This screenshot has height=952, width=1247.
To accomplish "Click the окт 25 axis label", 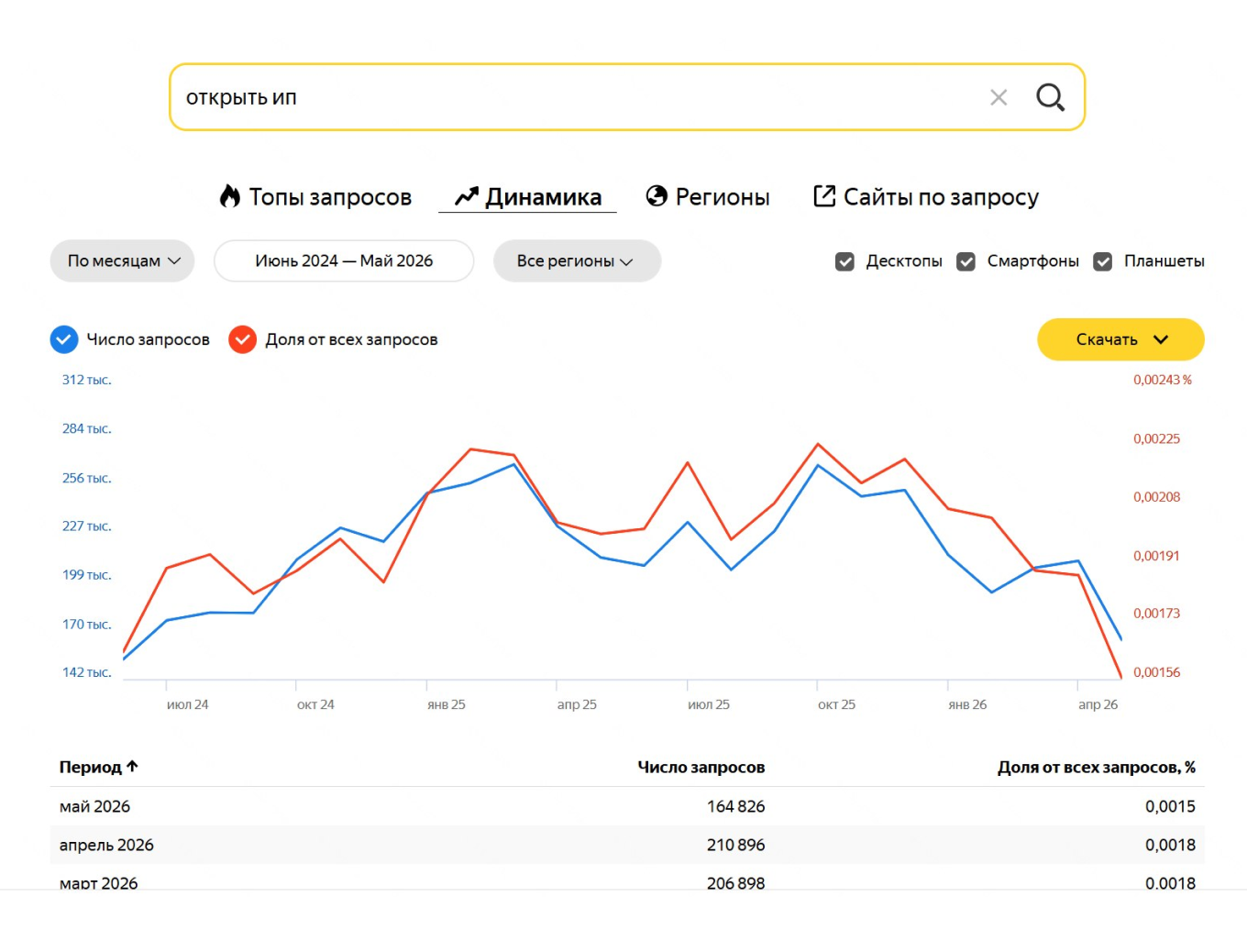I will (836, 704).
